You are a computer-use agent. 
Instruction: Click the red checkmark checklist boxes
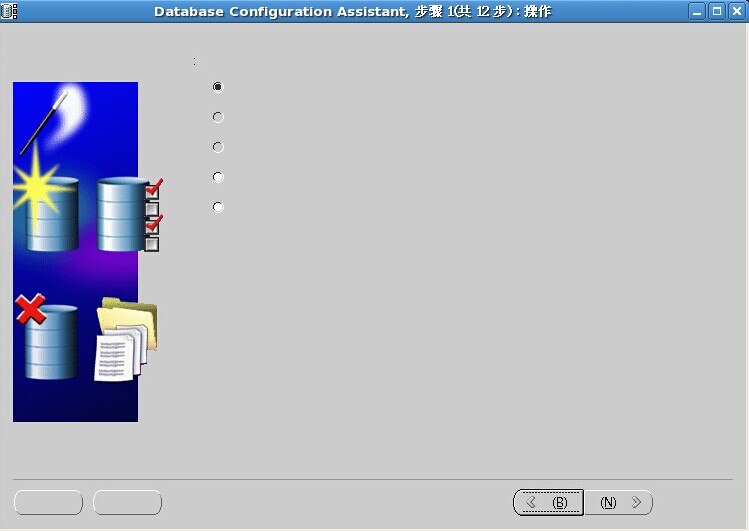pos(152,215)
